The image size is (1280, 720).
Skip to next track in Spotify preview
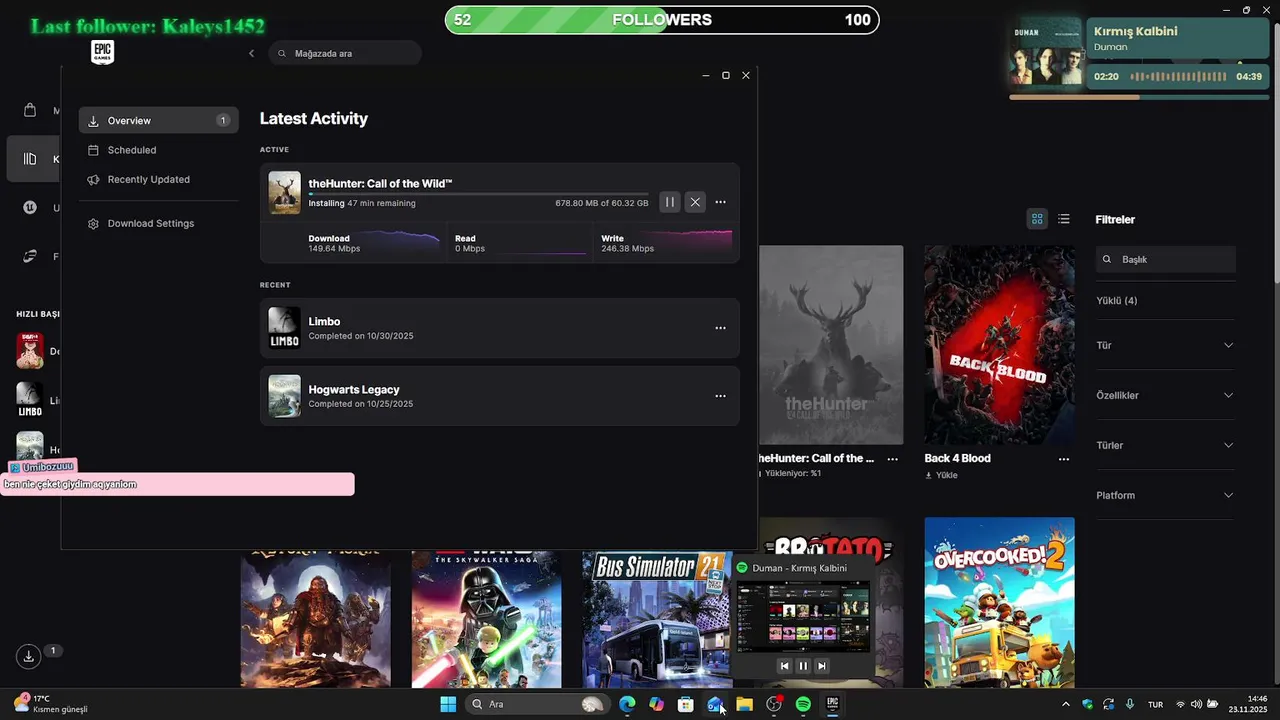[822, 666]
